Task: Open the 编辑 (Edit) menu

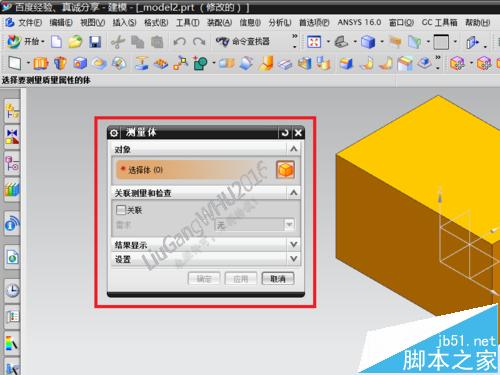Action: (x=61, y=23)
